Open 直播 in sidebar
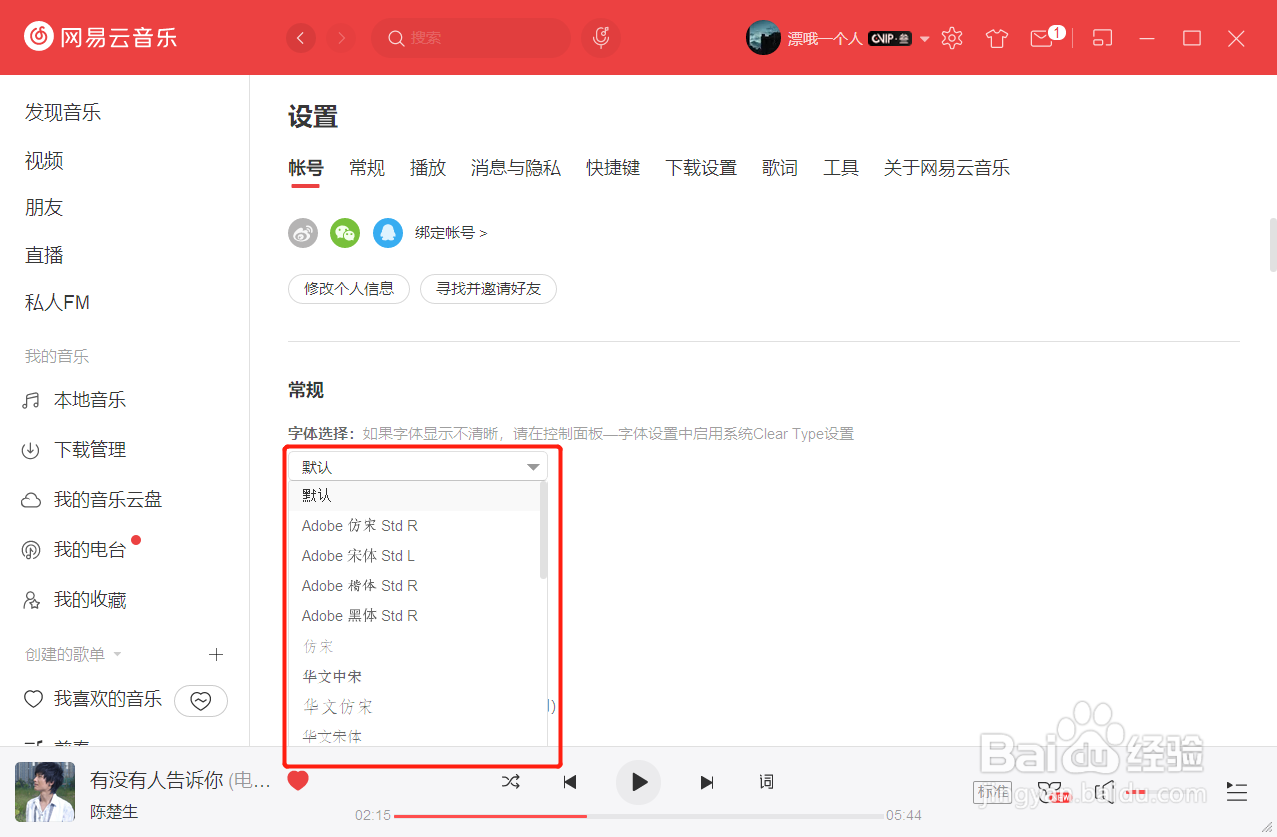Screen dimensions: 1277x837 44,255
